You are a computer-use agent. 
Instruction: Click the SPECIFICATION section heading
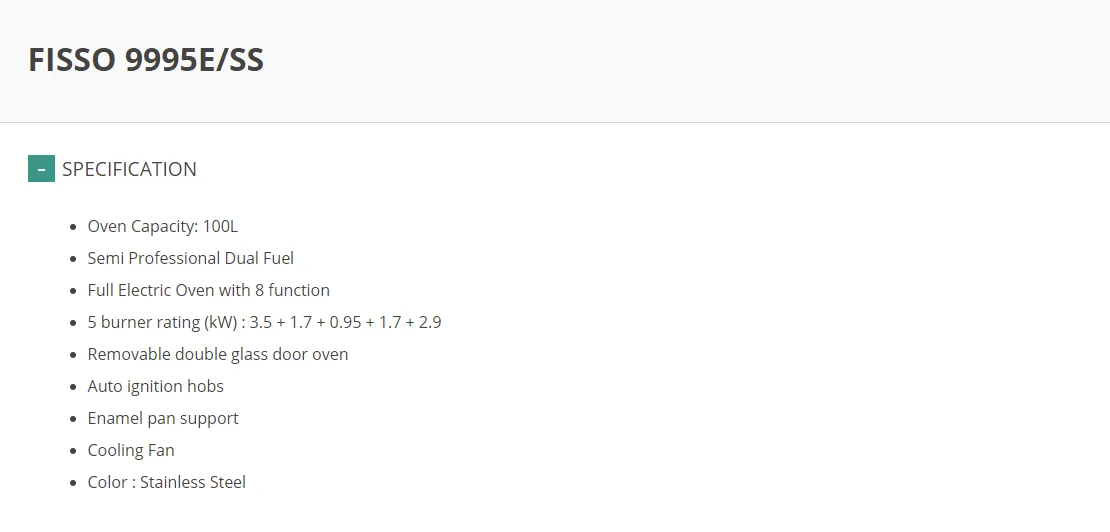(130, 169)
